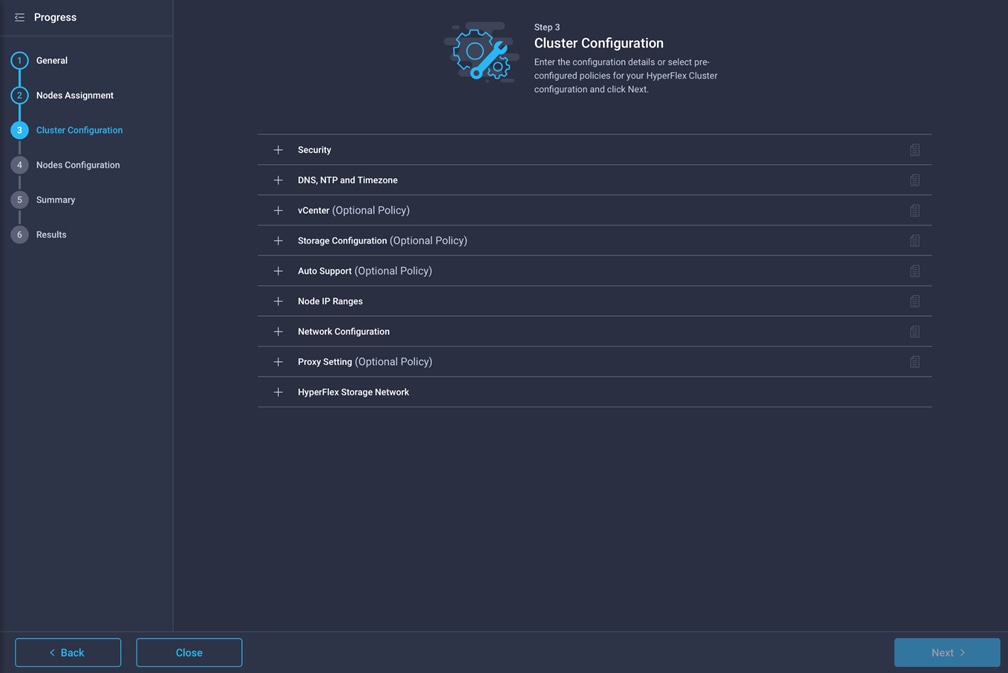Click the Step 3 label above the heading
The width and height of the screenshot is (1008, 673).
546,27
